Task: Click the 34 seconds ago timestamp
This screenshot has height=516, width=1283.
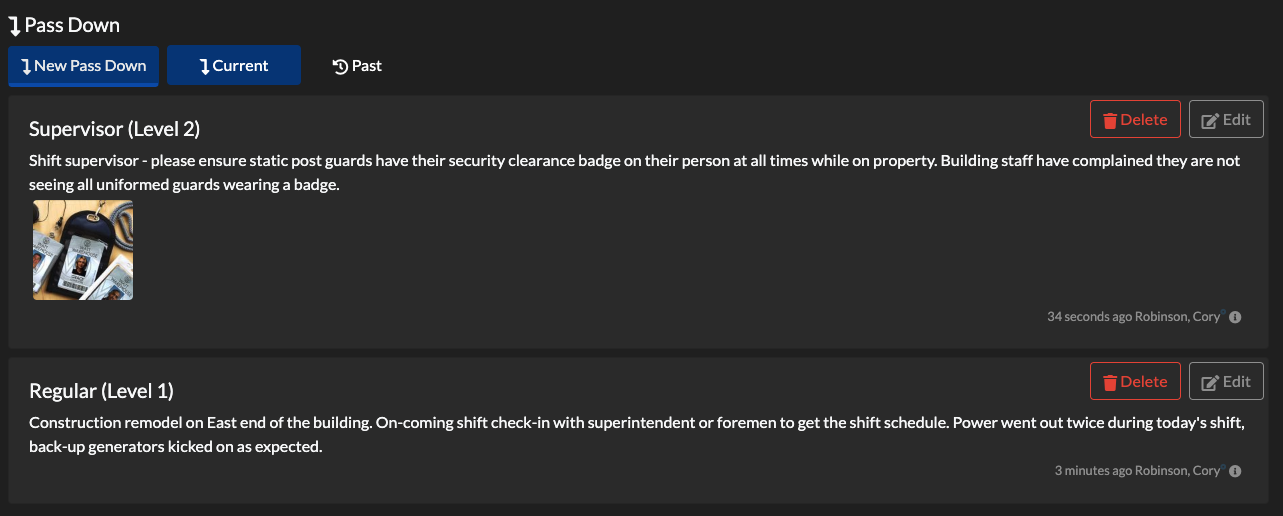Action: pos(1088,317)
